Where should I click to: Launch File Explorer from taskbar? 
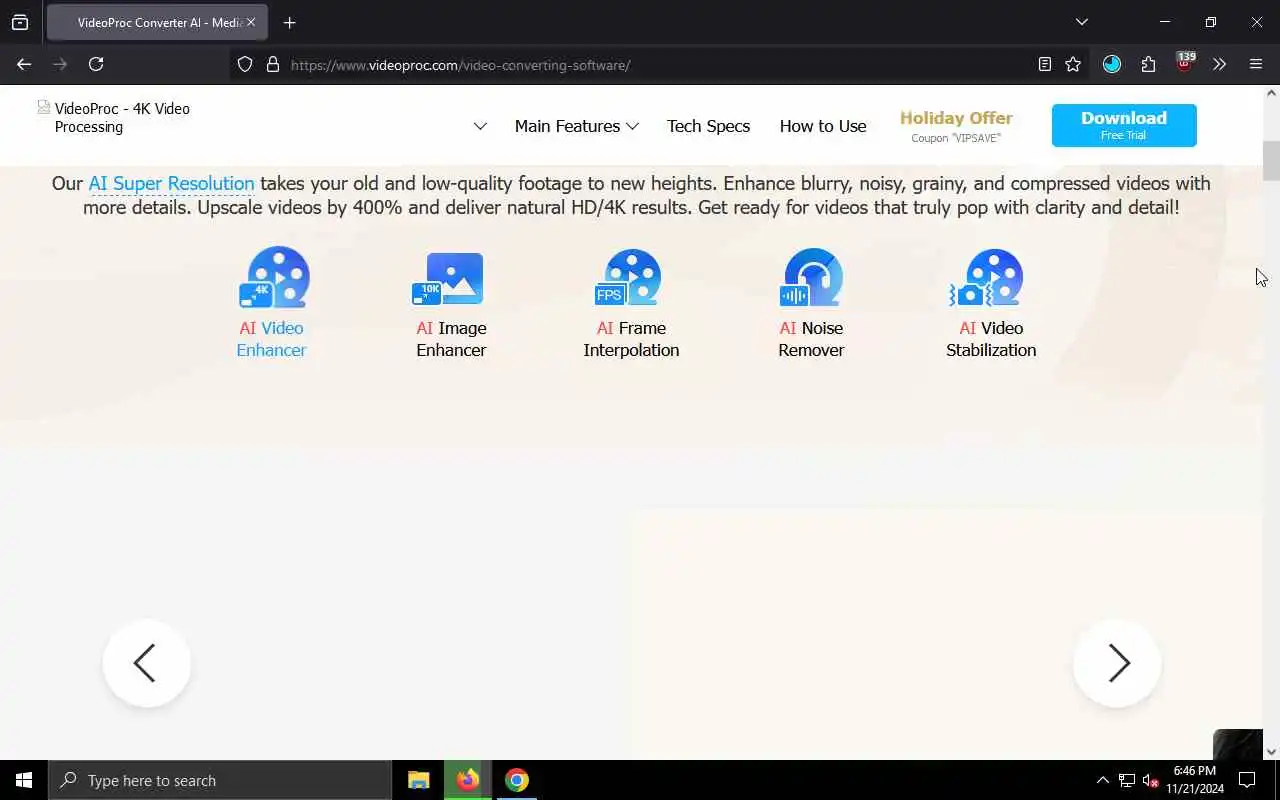pos(418,780)
